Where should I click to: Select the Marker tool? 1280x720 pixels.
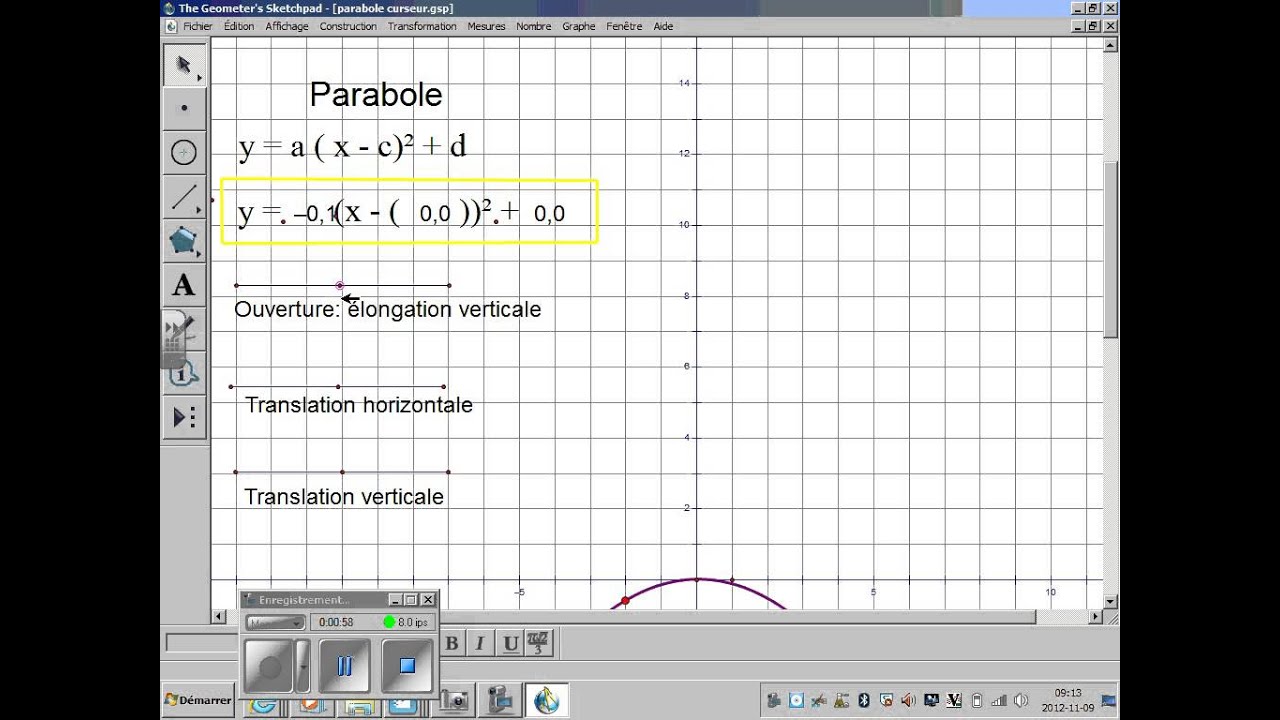point(184,329)
